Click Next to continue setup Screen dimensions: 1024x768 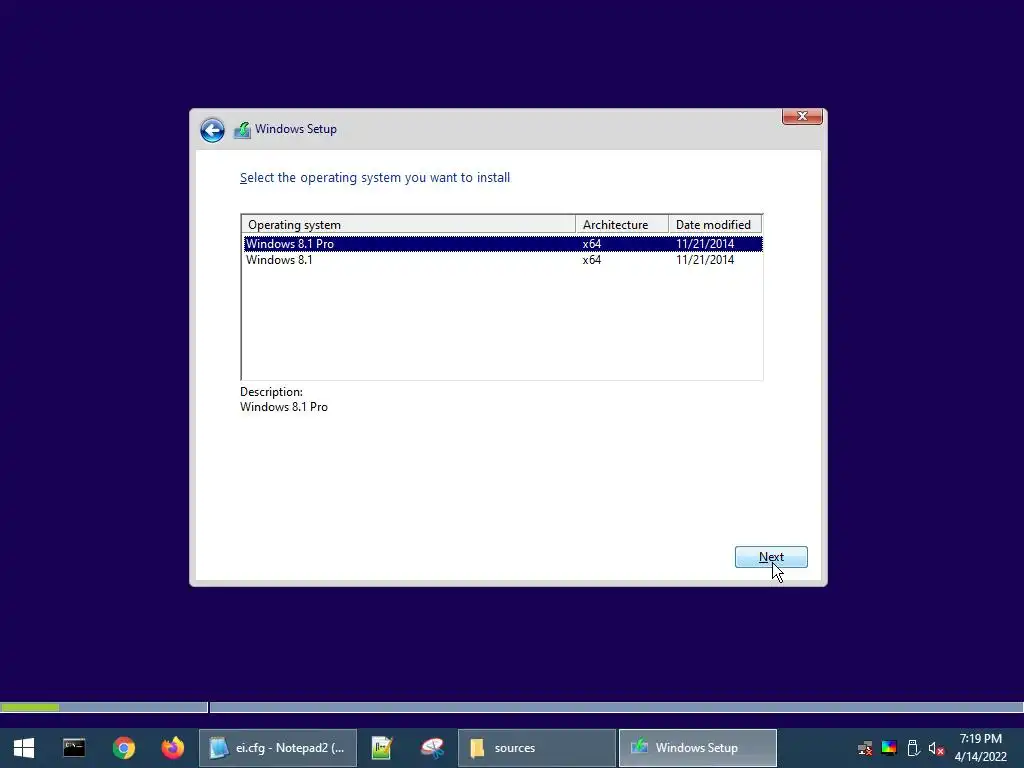coord(771,557)
